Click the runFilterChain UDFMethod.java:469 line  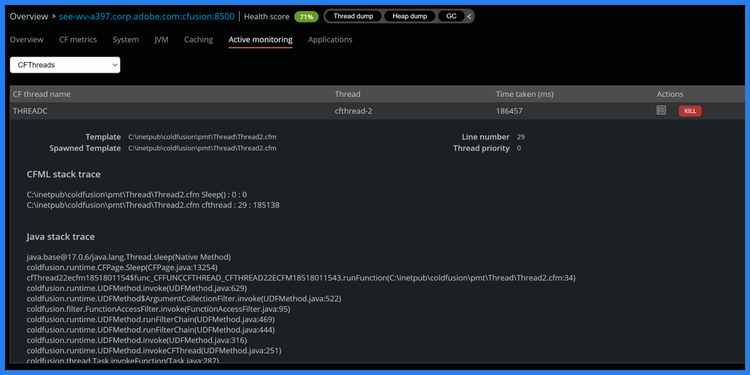pyautogui.click(x=151, y=320)
